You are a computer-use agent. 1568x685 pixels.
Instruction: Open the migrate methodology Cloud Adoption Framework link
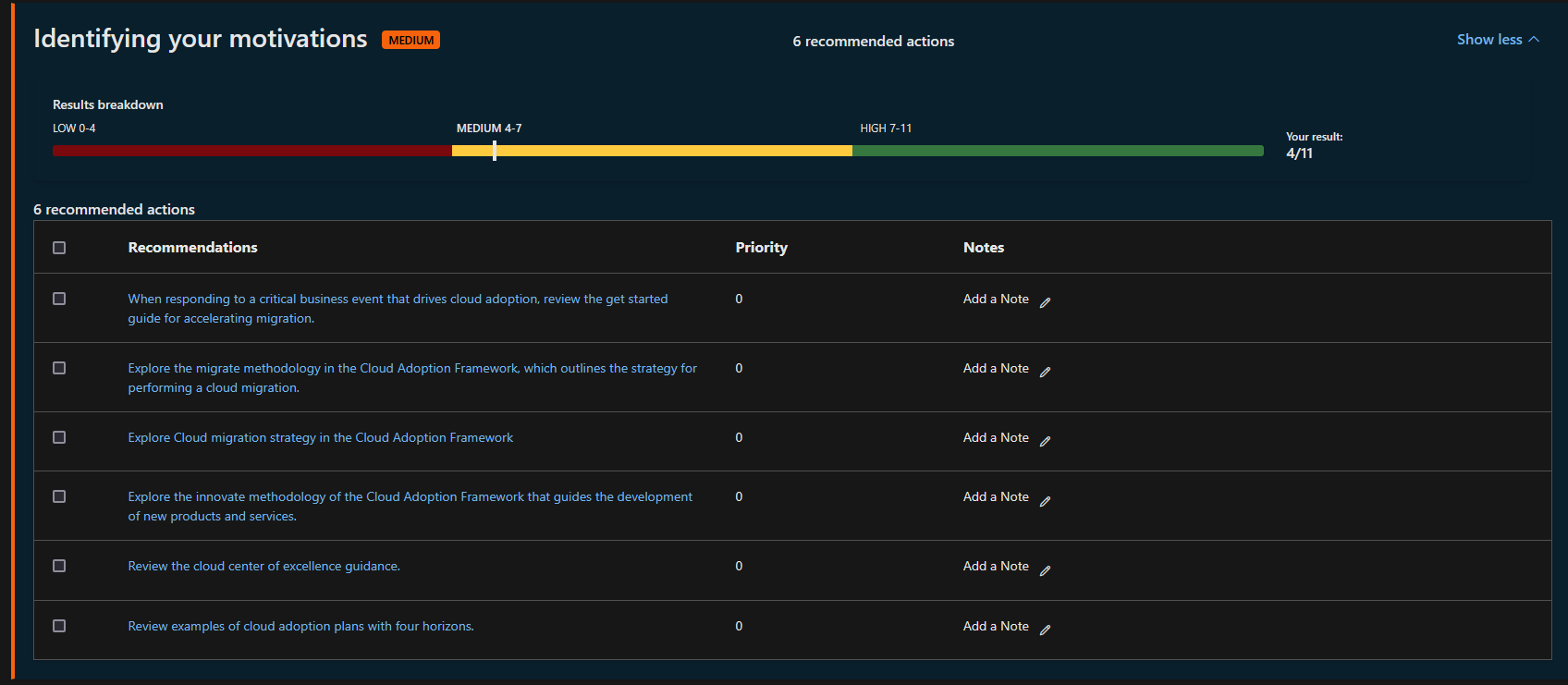point(412,378)
